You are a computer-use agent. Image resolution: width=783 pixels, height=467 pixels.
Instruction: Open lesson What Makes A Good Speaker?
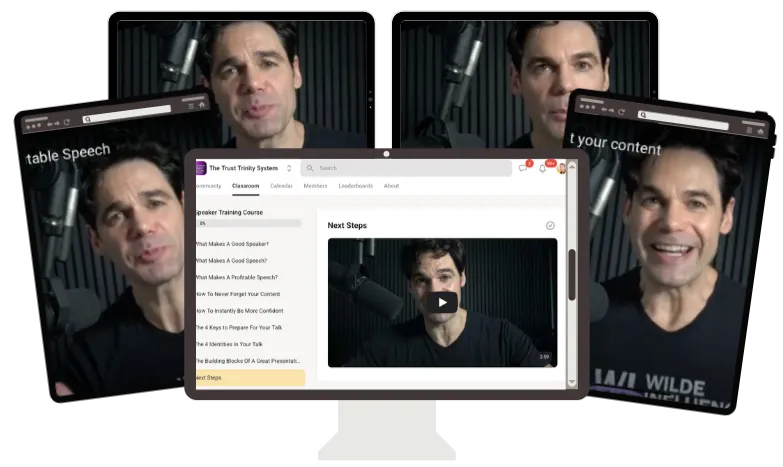pos(232,244)
